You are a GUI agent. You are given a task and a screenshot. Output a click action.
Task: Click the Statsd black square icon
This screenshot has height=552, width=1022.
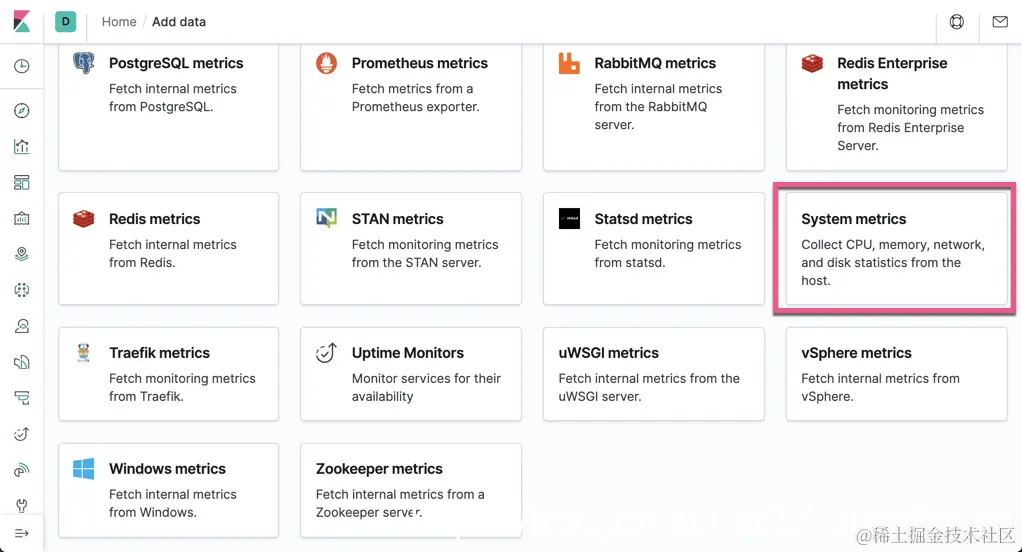click(x=569, y=218)
